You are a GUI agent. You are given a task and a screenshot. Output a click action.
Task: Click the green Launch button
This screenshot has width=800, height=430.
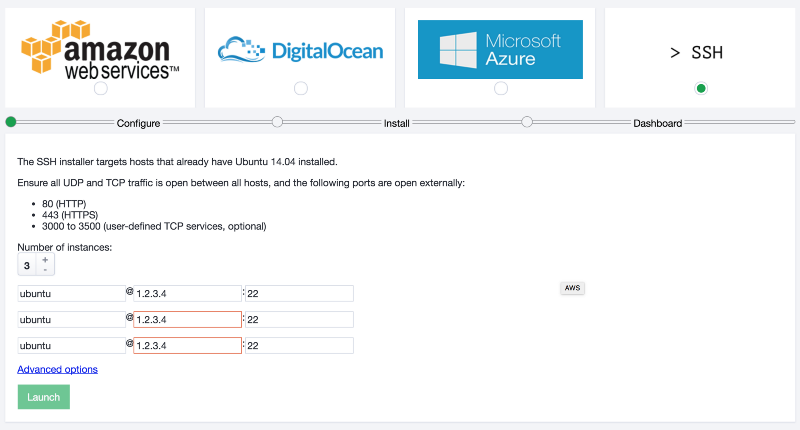[x=43, y=397]
